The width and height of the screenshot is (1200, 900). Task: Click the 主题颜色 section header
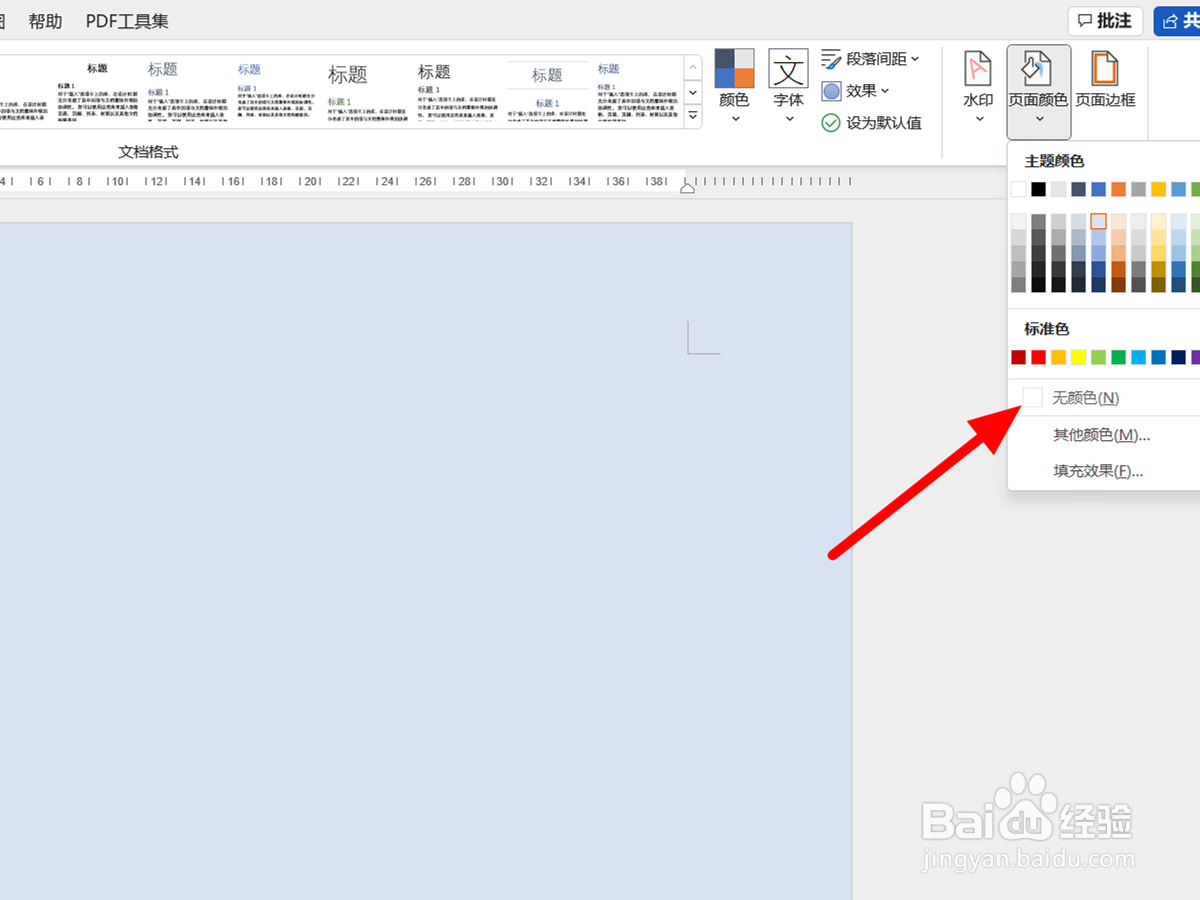[1054, 161]
